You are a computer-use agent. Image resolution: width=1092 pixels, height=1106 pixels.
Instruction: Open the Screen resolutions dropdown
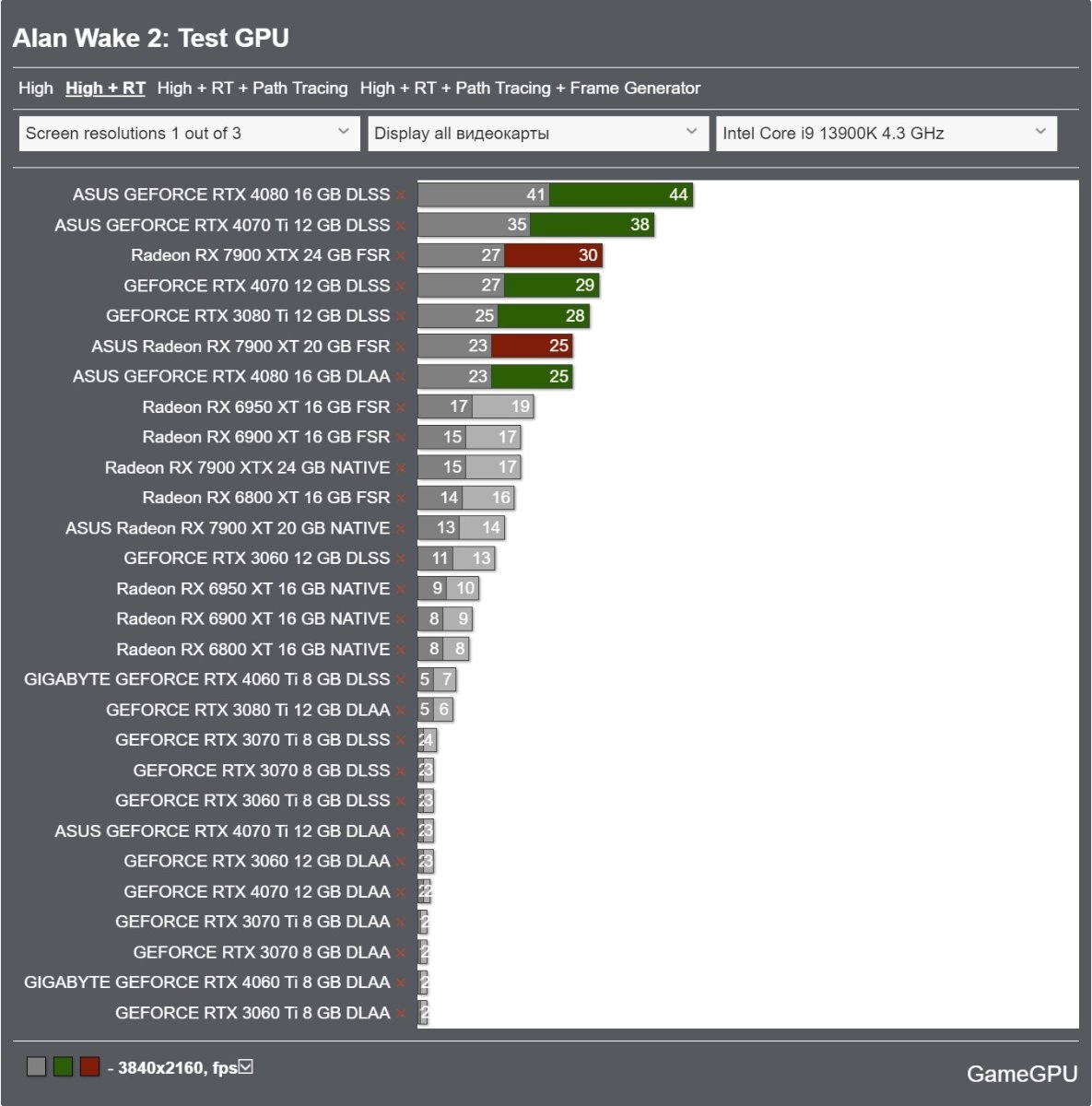pos(189,134)
